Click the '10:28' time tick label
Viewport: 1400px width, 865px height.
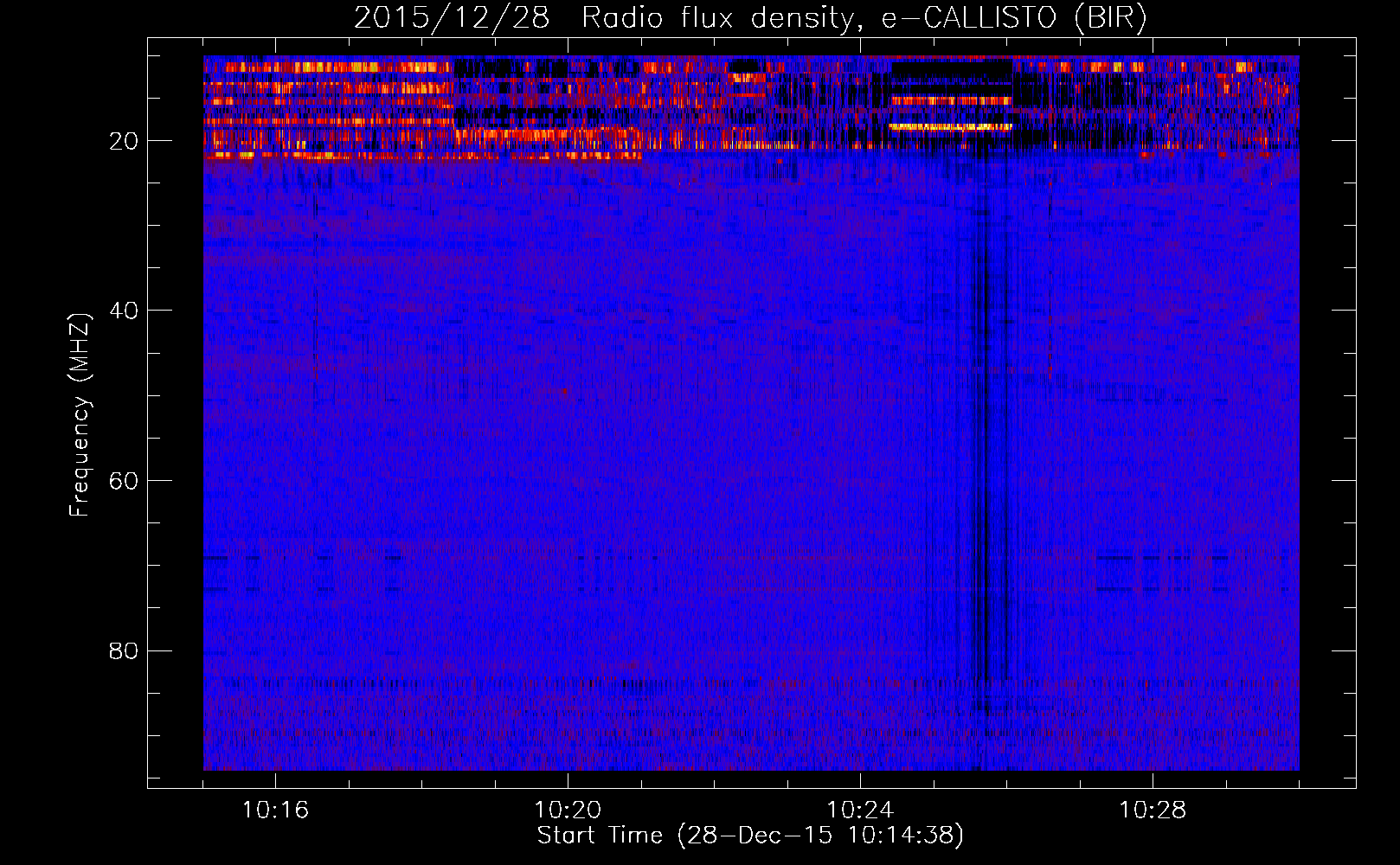pos(1153,811)
